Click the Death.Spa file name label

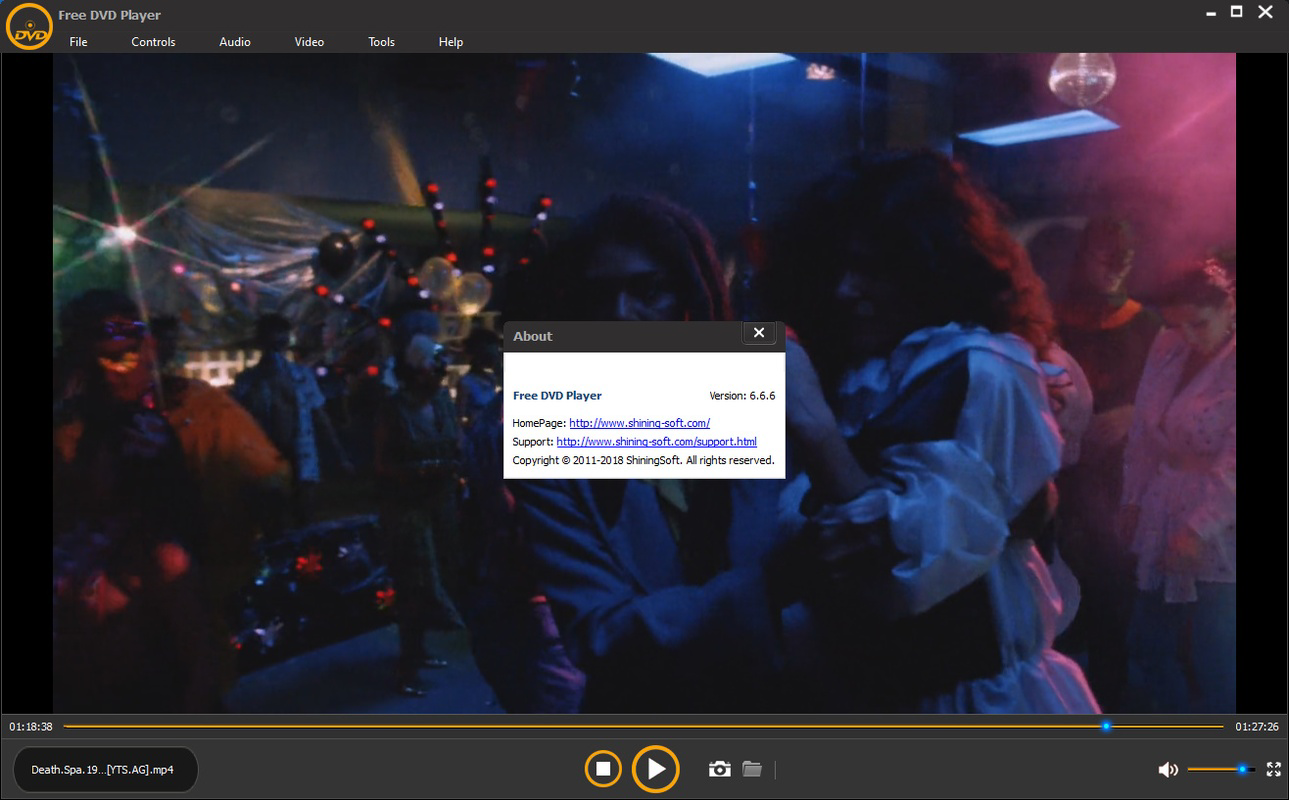(x=103, y=770)
